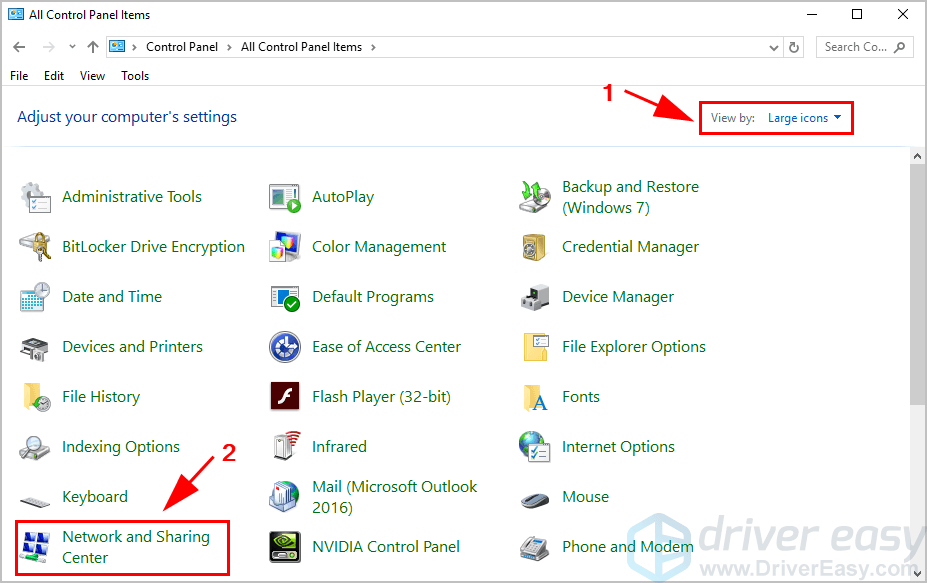The image size is (927, 583).
Task: Open the NVIDIA Control Panel icon
Action: tap(285, 547)
